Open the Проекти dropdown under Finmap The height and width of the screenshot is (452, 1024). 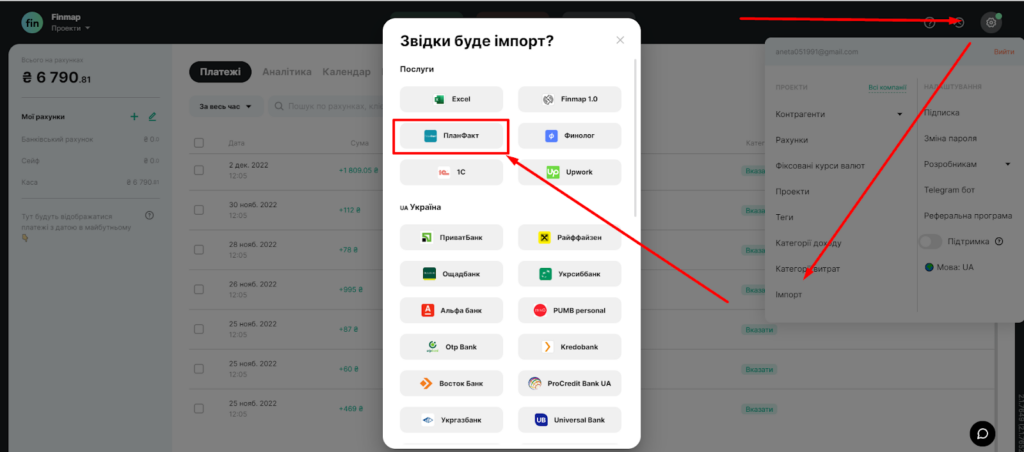71,28
